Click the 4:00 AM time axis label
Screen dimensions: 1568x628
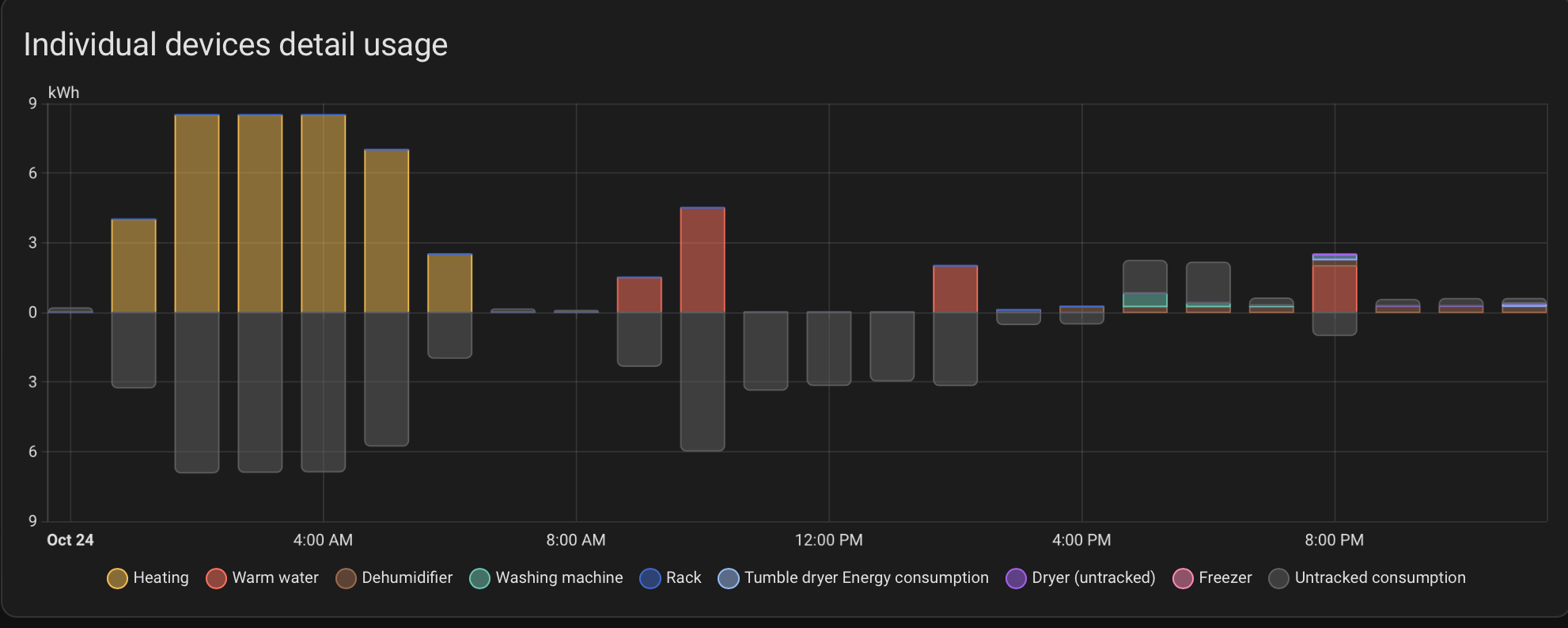pyautogui.click(x=323, y=540)
